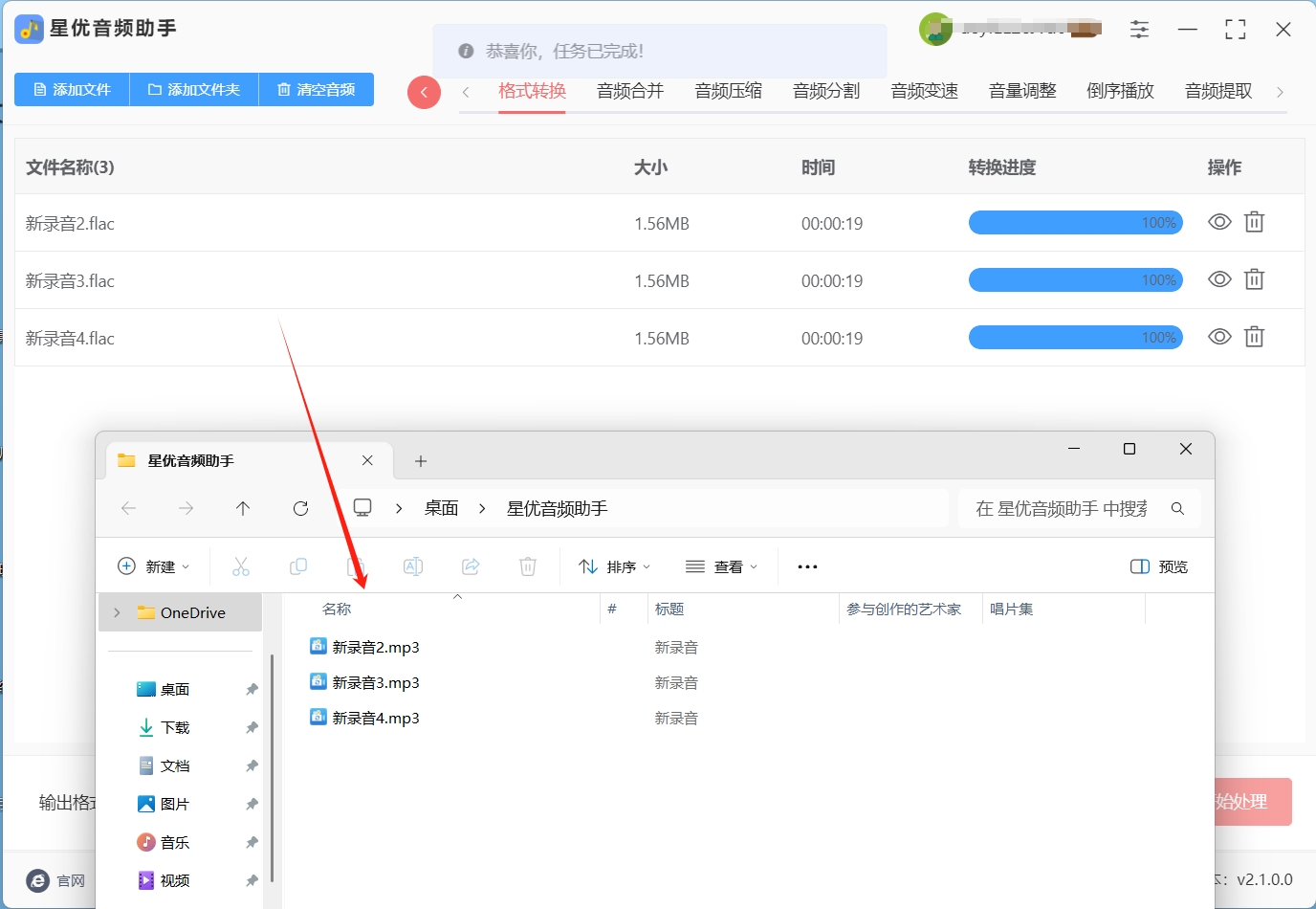Click the Rename icon in toolbar
This screenshot has width=1316, height=909.
point(413,566)
